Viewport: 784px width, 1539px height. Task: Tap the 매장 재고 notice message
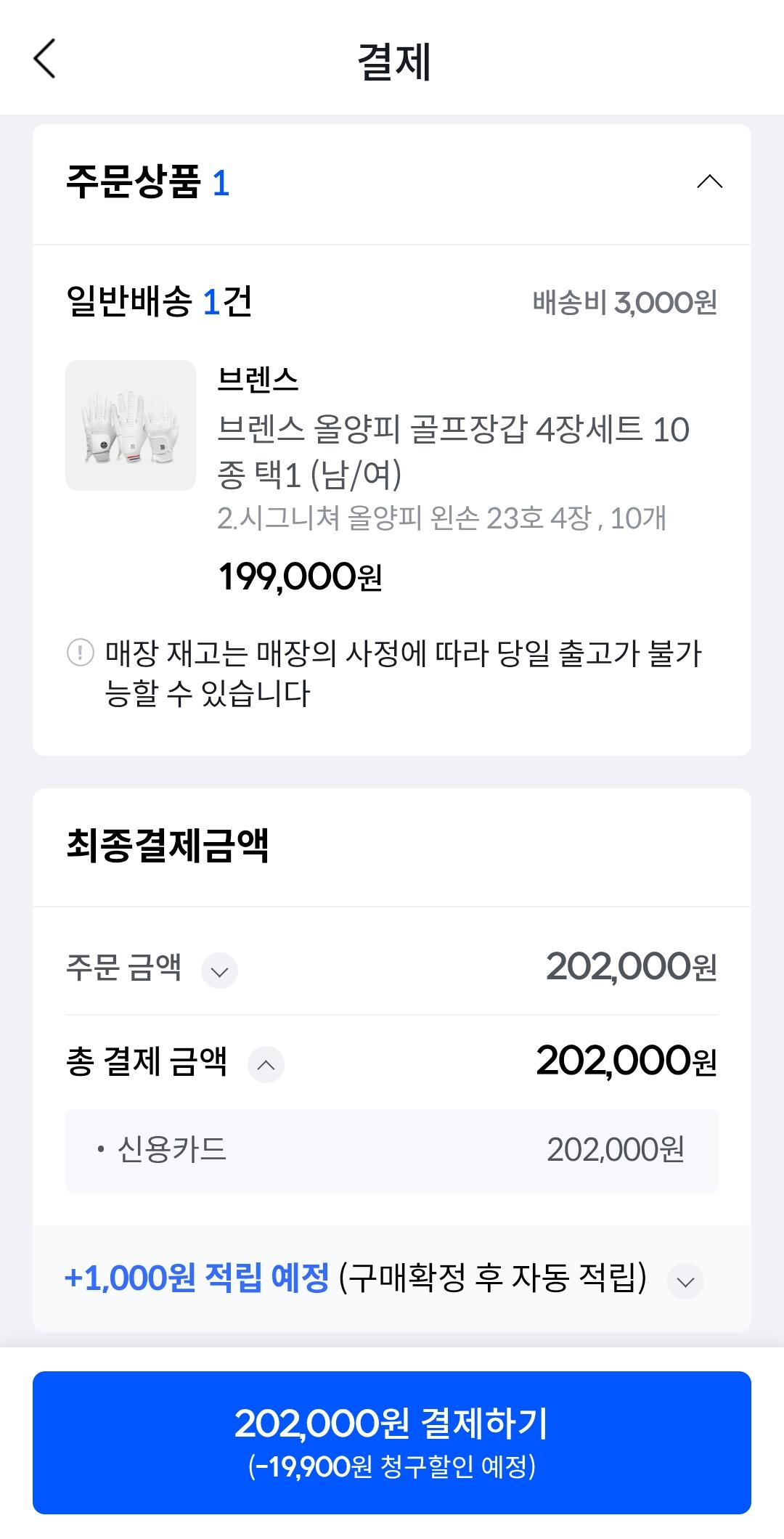click(403, 673)
